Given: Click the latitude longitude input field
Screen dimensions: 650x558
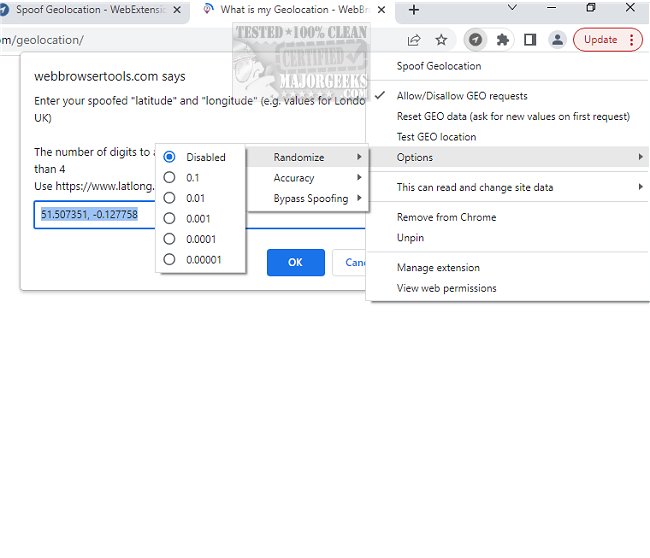Looking at the screenshot, I should (x=95, y=214).
